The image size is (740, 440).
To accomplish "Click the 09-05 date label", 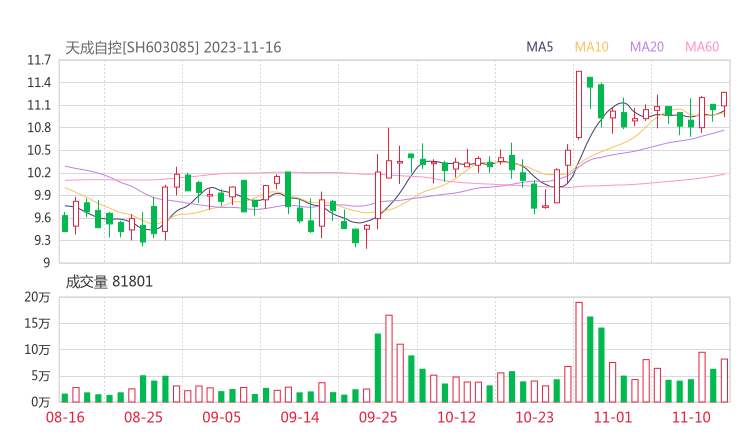I will click(222, 418).
